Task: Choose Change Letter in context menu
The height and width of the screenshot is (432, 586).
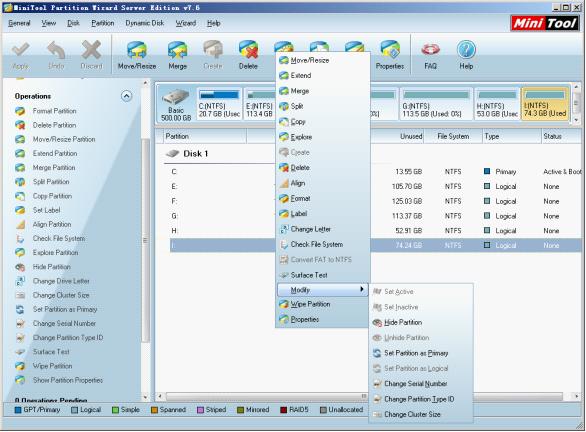Action: pos(322,229)
